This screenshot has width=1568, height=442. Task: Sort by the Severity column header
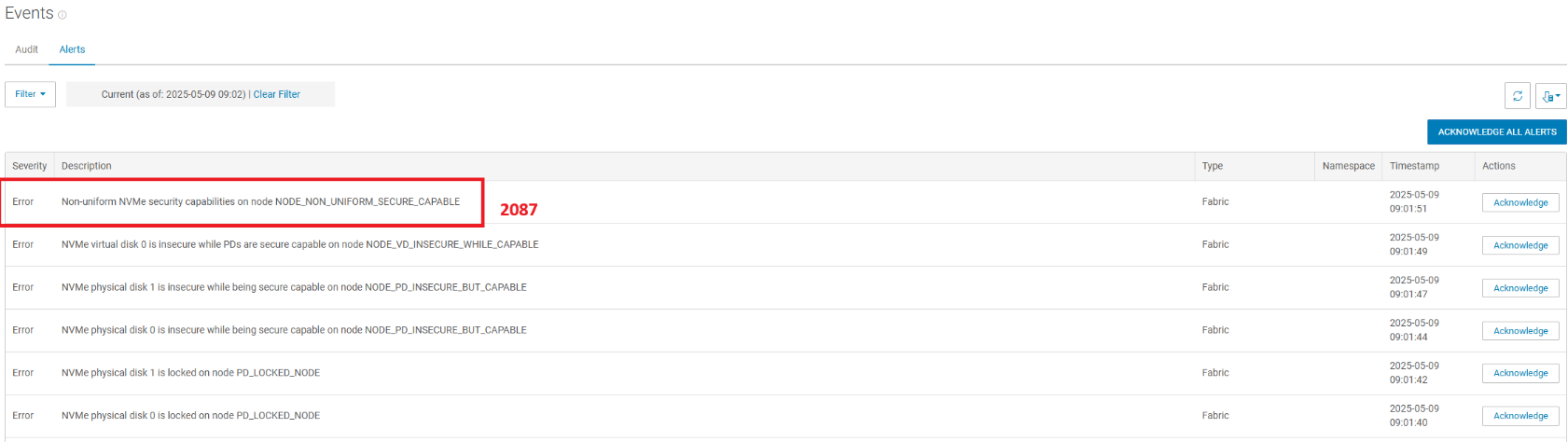click(x=29, y=166)
